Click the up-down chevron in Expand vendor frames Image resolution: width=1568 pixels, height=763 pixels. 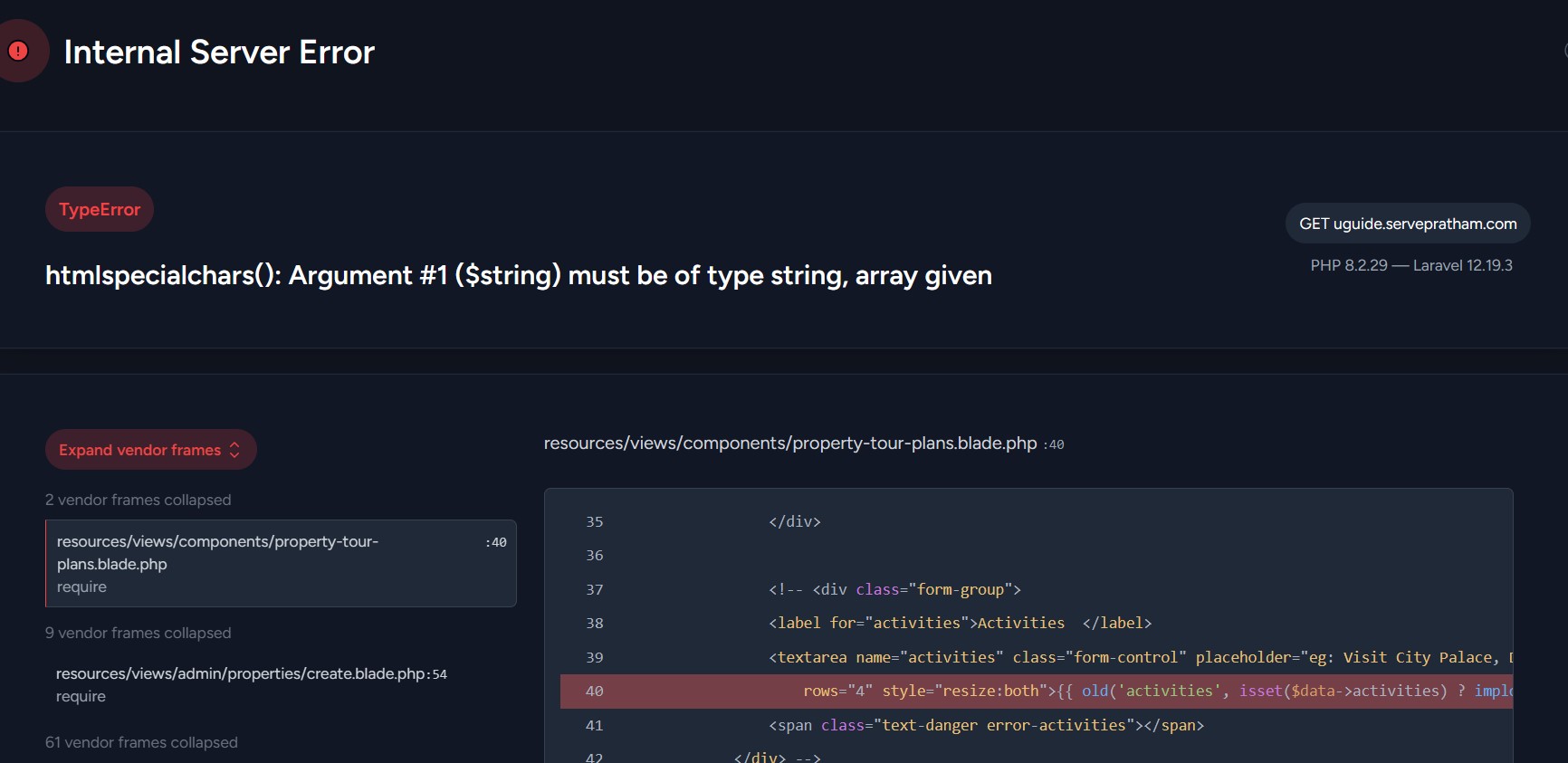[x=234, y=450]
